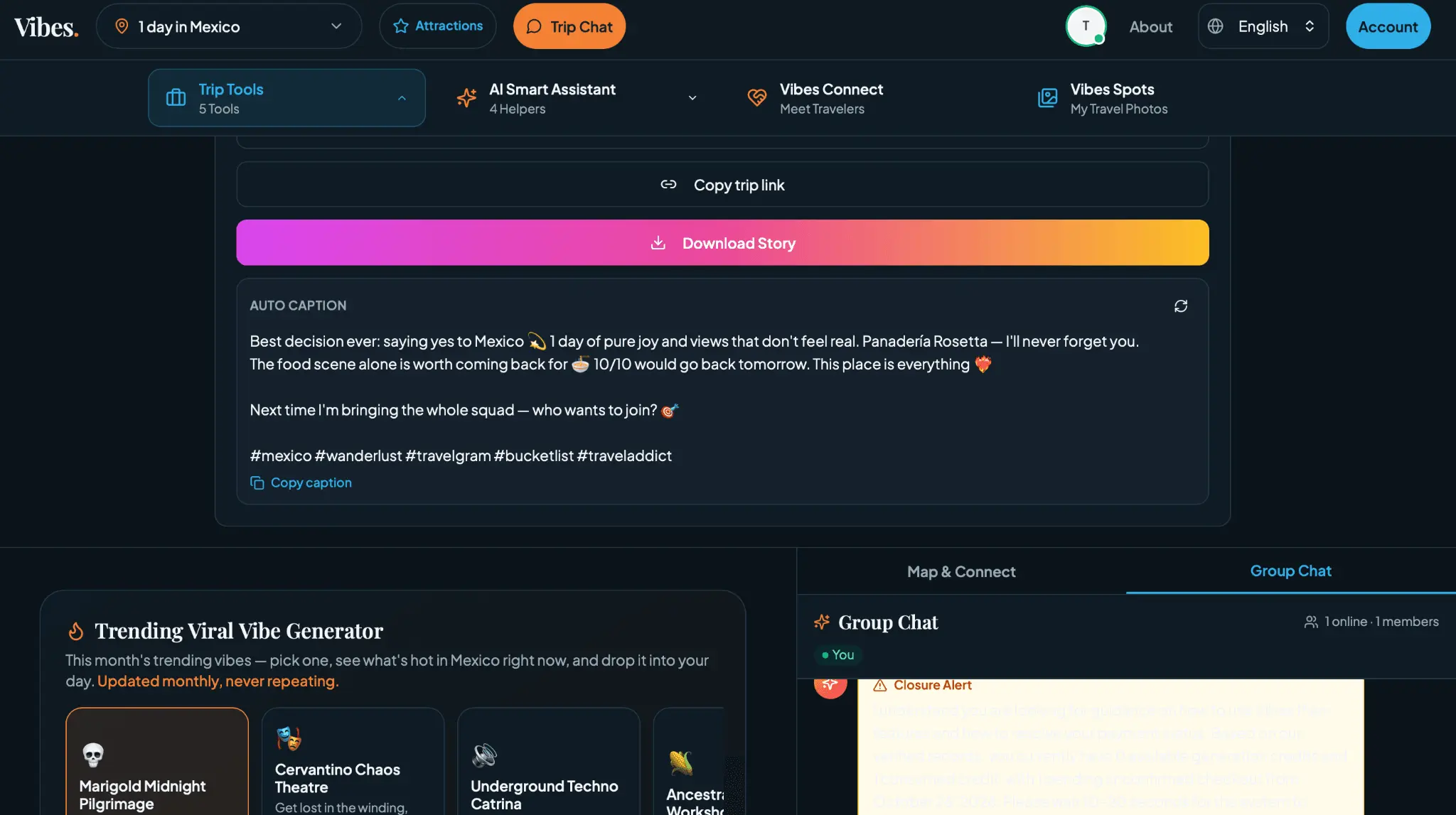Click the AUTO CAPTION label
The width and height of the screenshot is (1456, 815).
coord(298,306)
